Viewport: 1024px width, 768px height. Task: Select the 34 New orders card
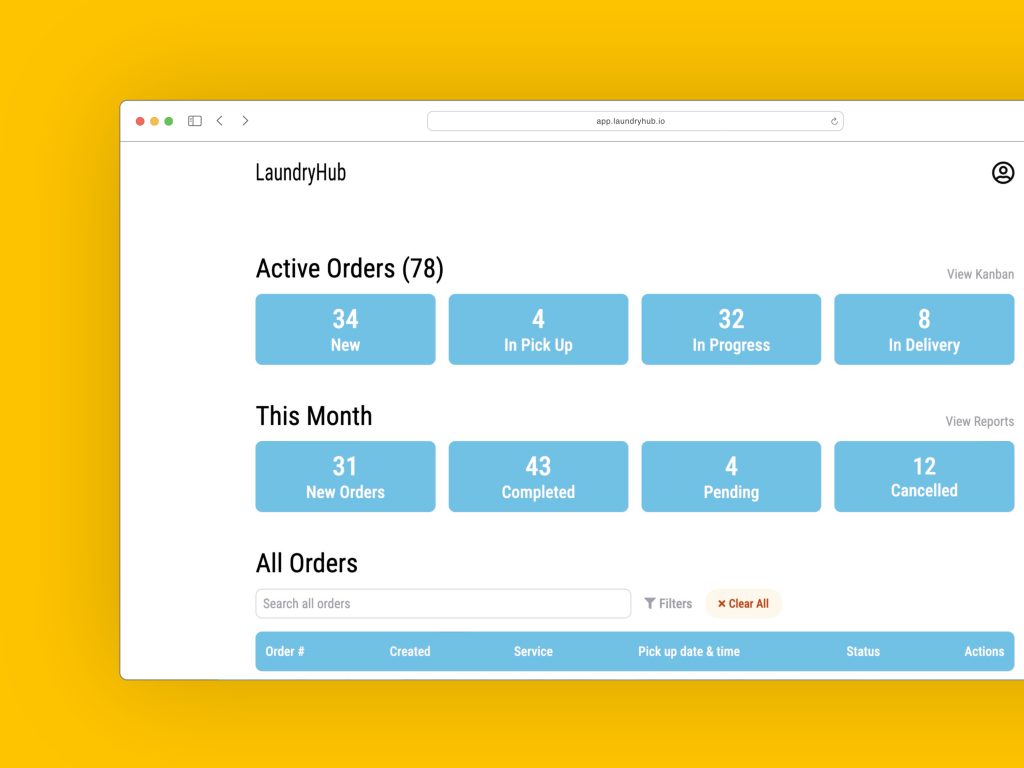coord(345,329)
